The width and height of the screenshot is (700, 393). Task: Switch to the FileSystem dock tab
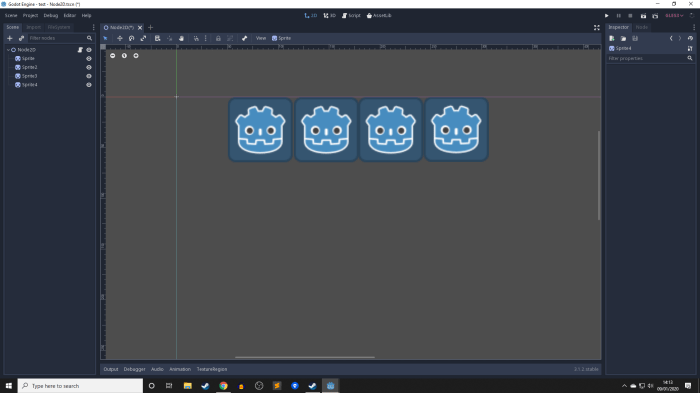(59, 27)
